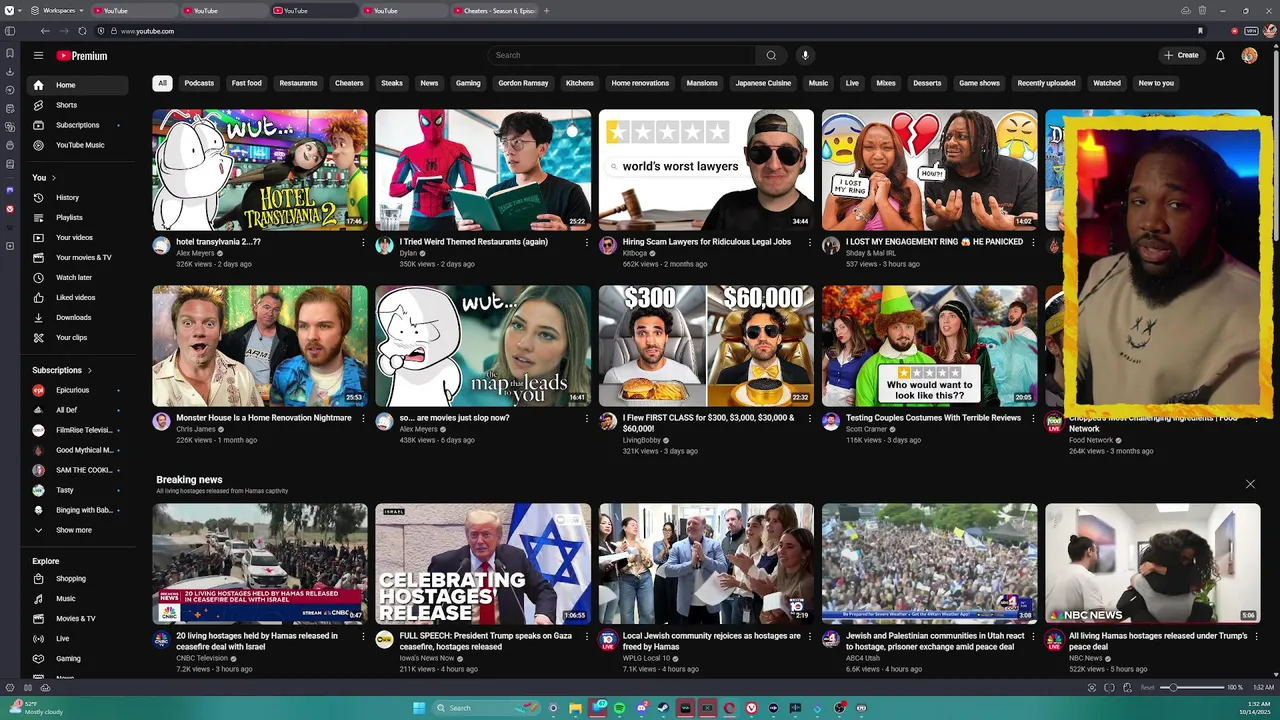Open Live under Explore
Viewport: 1280px width, 720px height.
[78, 638]
